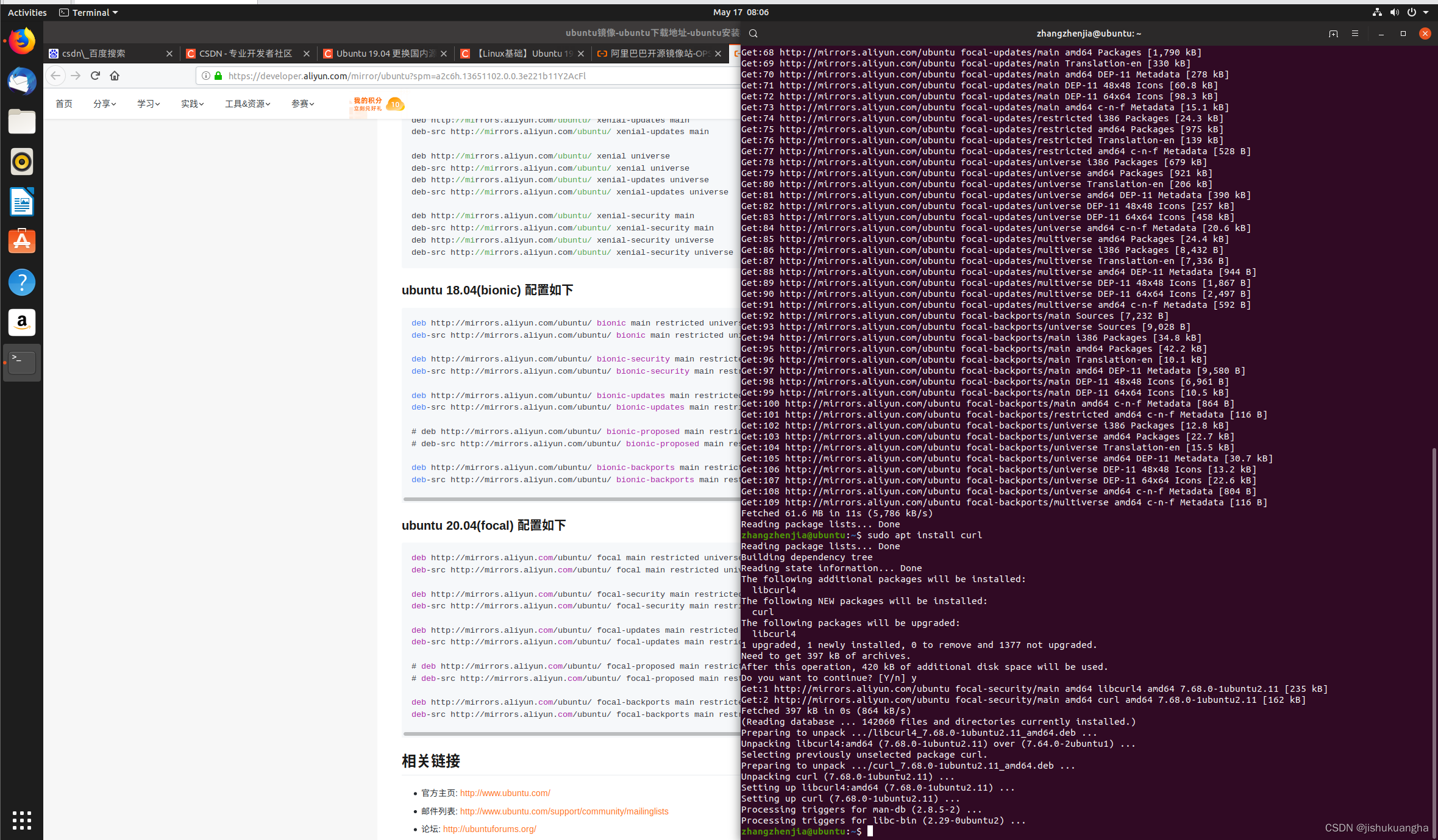Image resolution: width=1438 pixels, height=840 pixels.
Task: Click terminal line 'Fetched 61.6 MB in 11s'
Action: [837, 513]
